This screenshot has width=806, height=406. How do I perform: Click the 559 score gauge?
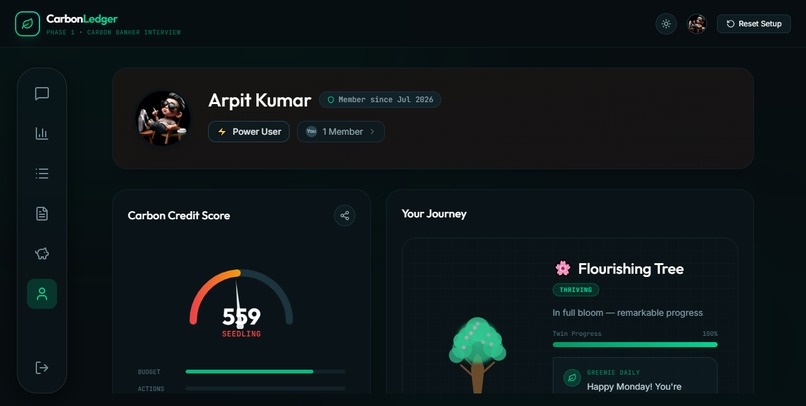[x=241, y=303]
